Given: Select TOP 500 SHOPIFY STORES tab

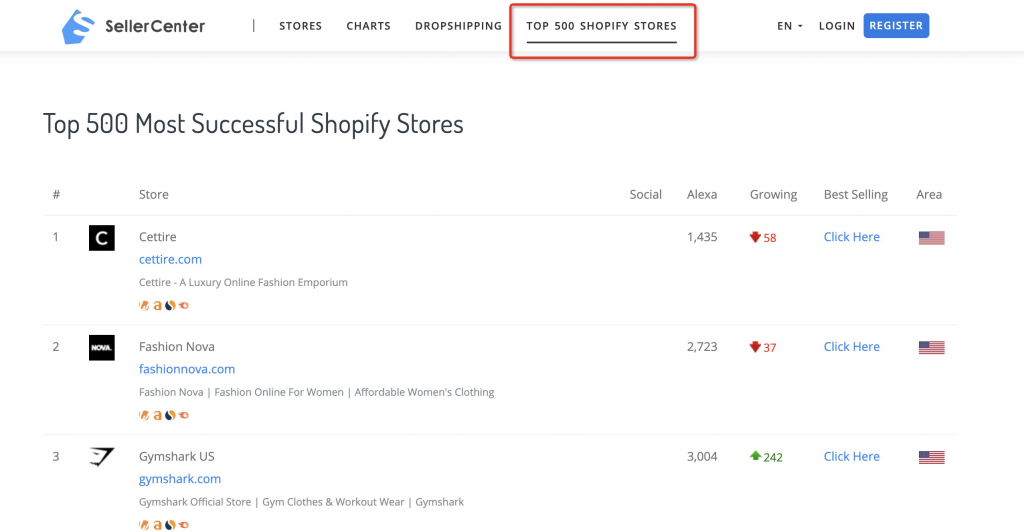Looking at the screenshot, I should coord(601,26).
